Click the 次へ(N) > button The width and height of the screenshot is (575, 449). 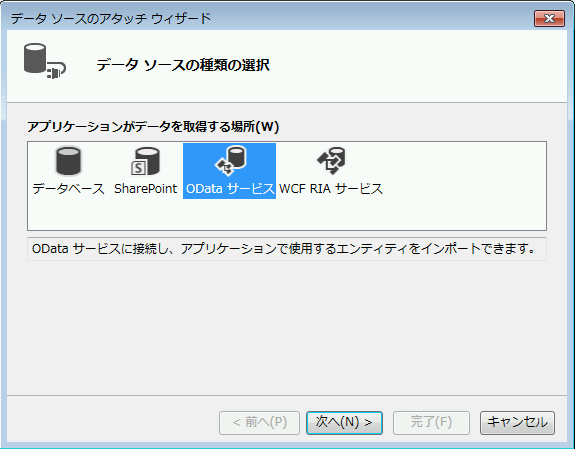[x=344, y=423]
